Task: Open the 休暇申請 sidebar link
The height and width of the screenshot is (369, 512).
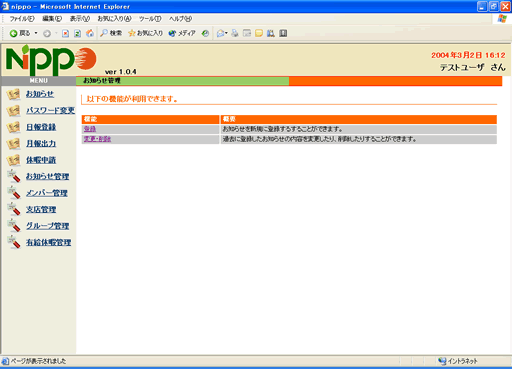Action: pos(41,160)
